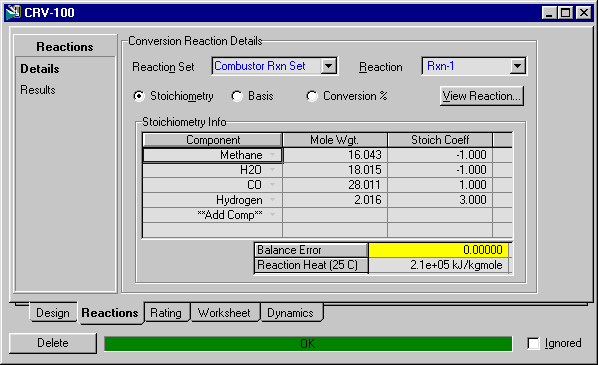Expand the H2O component dropdown
The image size is (598, 365).
[x=272, y=170]
